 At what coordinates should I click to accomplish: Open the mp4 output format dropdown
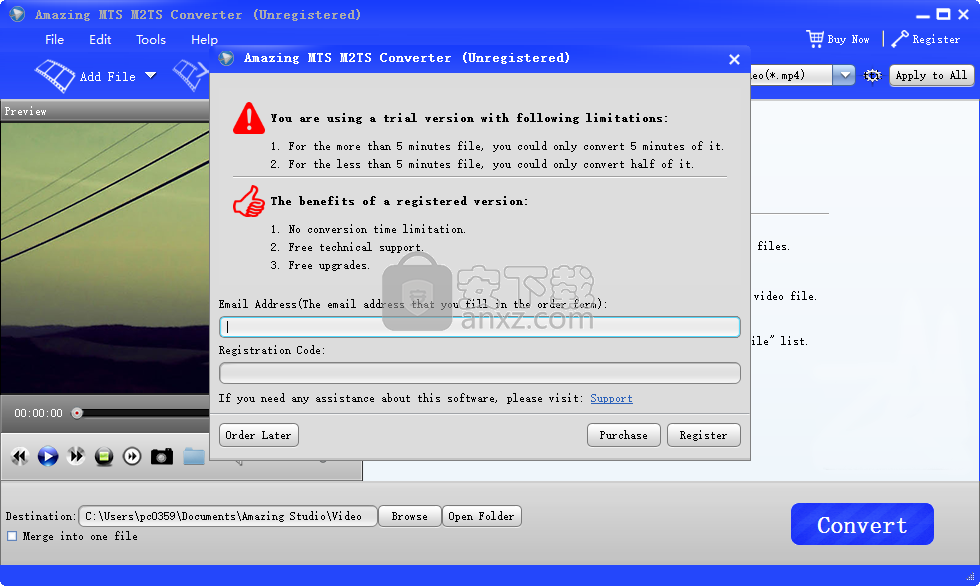tap(843, 75)
